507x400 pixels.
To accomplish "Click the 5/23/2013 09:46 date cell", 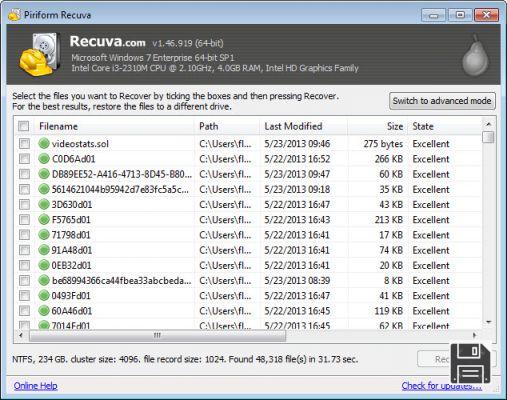I will (297, 144).
